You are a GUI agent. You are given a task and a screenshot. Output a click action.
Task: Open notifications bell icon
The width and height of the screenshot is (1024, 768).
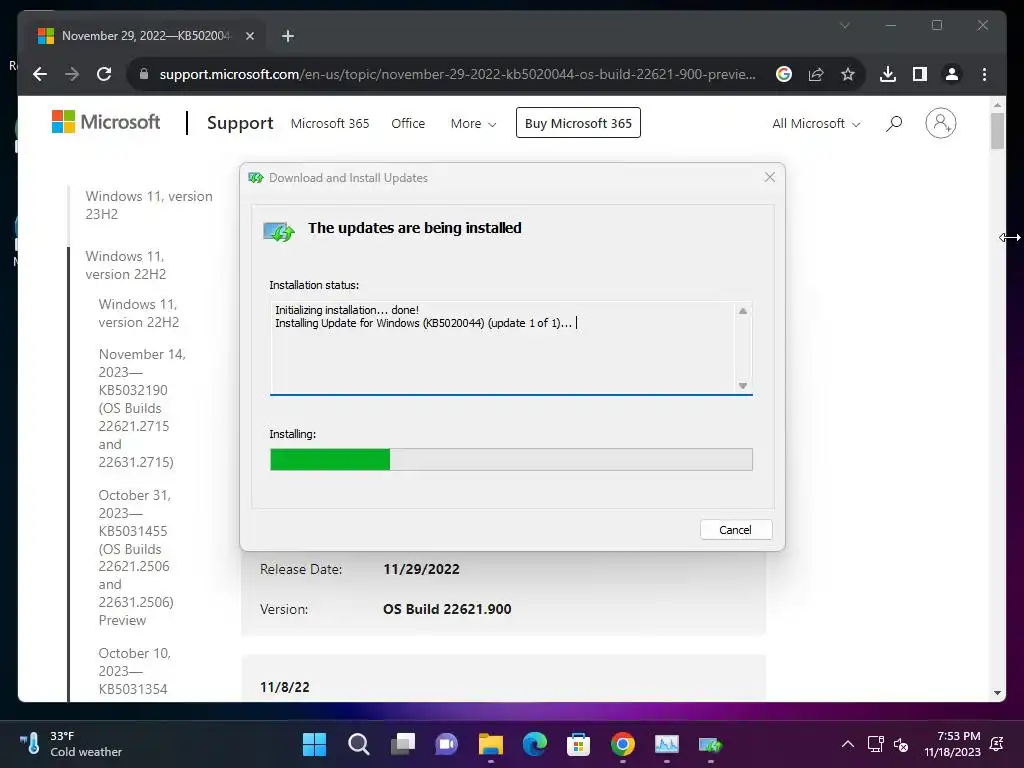[997, 744]
